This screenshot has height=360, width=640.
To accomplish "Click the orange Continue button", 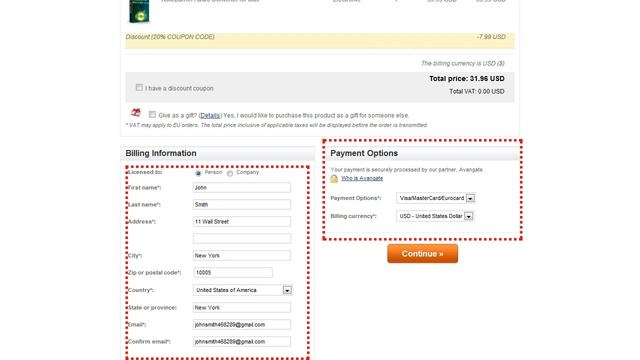I will [x=422, y=253].
